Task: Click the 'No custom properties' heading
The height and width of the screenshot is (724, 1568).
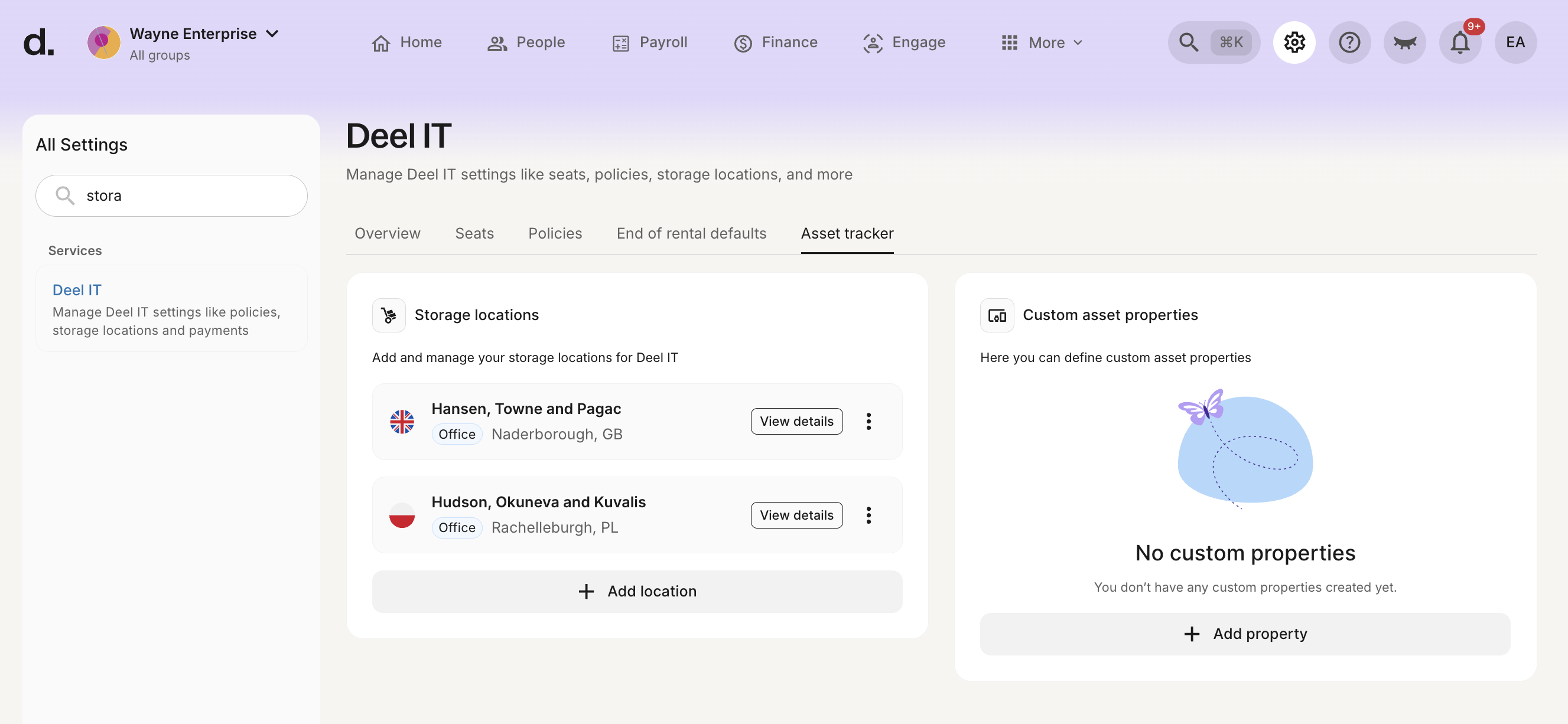Action: click(1245, 553)
